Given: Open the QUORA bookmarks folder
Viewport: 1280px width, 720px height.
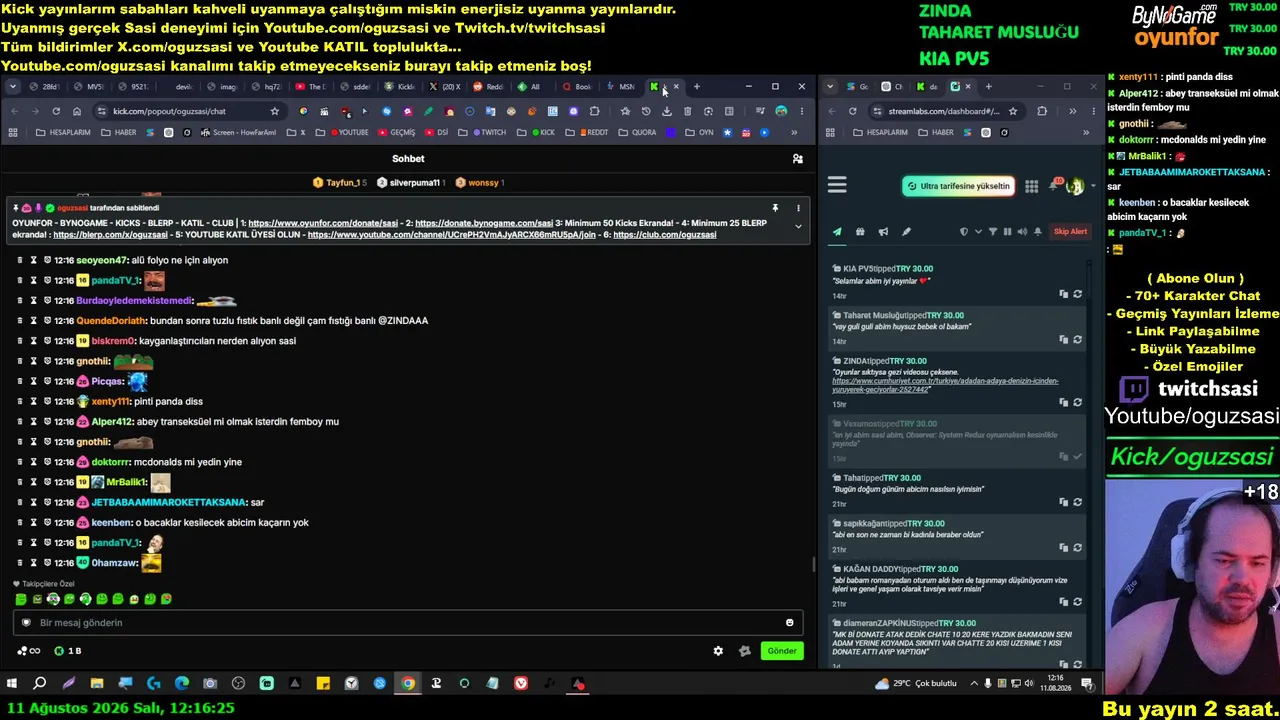Looking at the screenshot, I should point(638,132).
